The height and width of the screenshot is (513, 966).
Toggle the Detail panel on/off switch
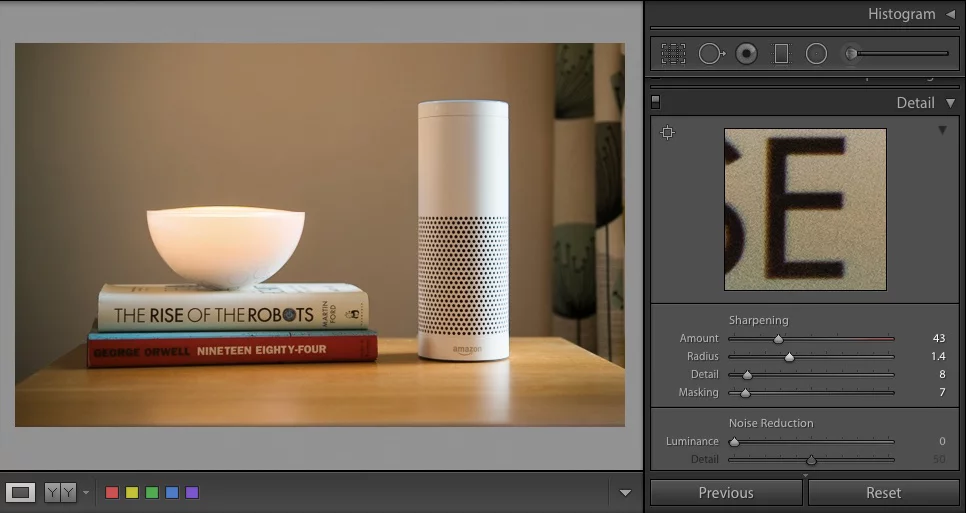coord(656,102)
